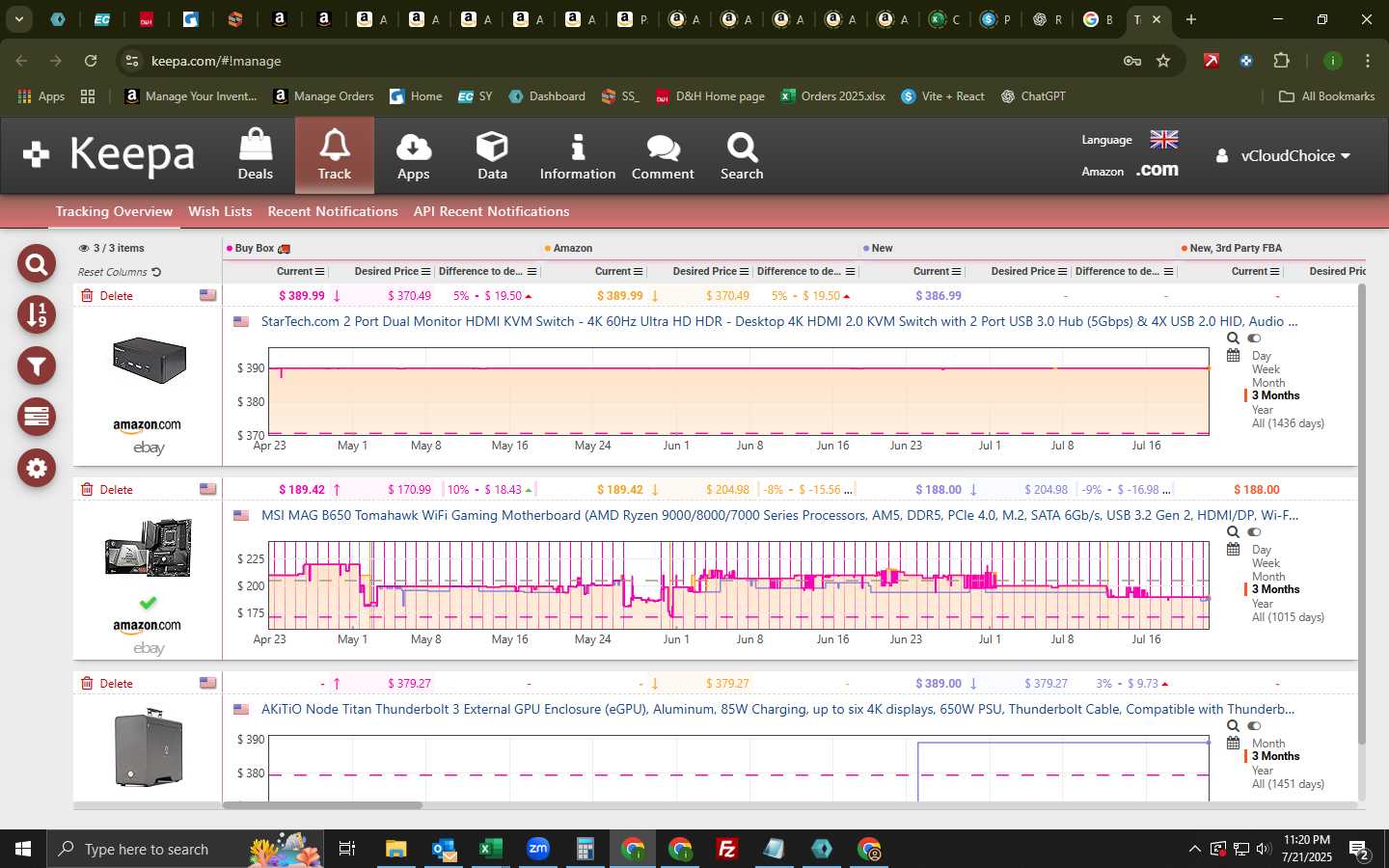Click the filter funnel sidebar button
1389x868 pixels.
(x=37, y=366)
